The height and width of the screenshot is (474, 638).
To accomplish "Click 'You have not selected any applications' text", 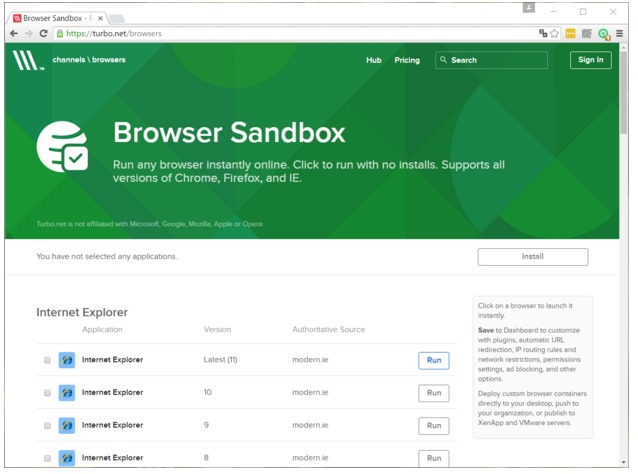I will [x=107, y=256].
